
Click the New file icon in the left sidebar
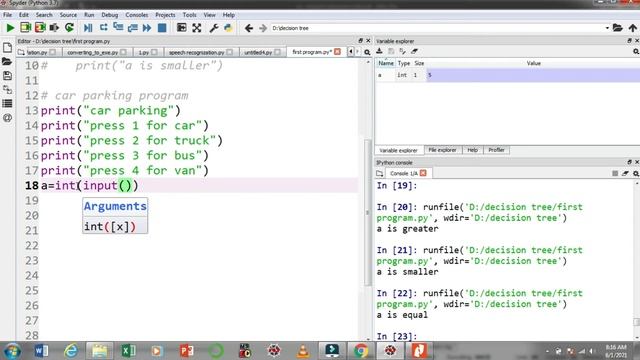coord(7,48)
